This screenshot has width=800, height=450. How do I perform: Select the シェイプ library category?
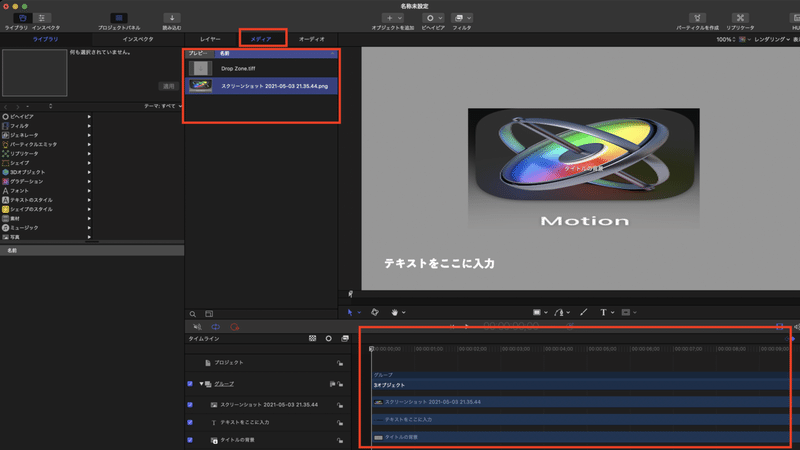(46, 163)
